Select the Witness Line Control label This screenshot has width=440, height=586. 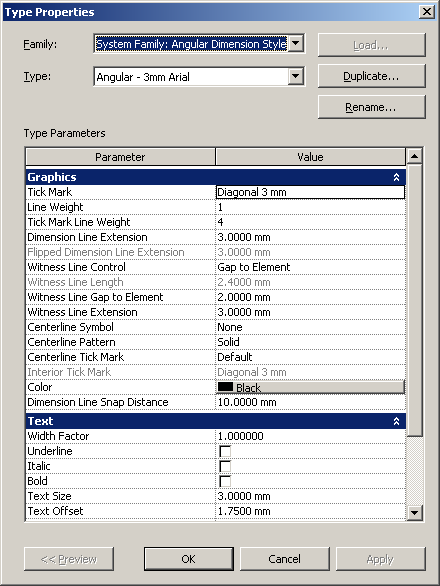tap(77, 267)
